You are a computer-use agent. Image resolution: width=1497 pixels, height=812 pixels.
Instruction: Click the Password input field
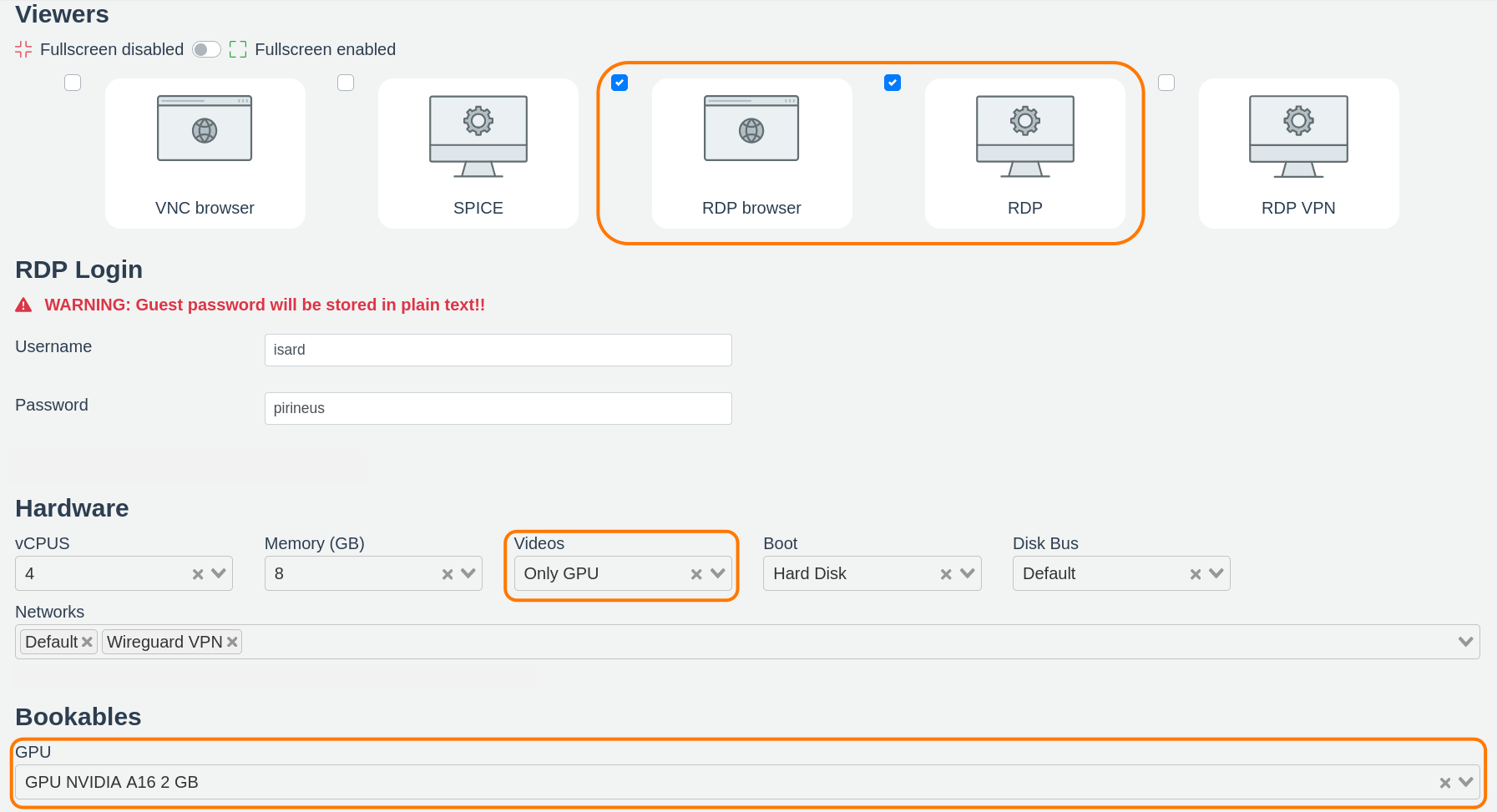(498, 408)
